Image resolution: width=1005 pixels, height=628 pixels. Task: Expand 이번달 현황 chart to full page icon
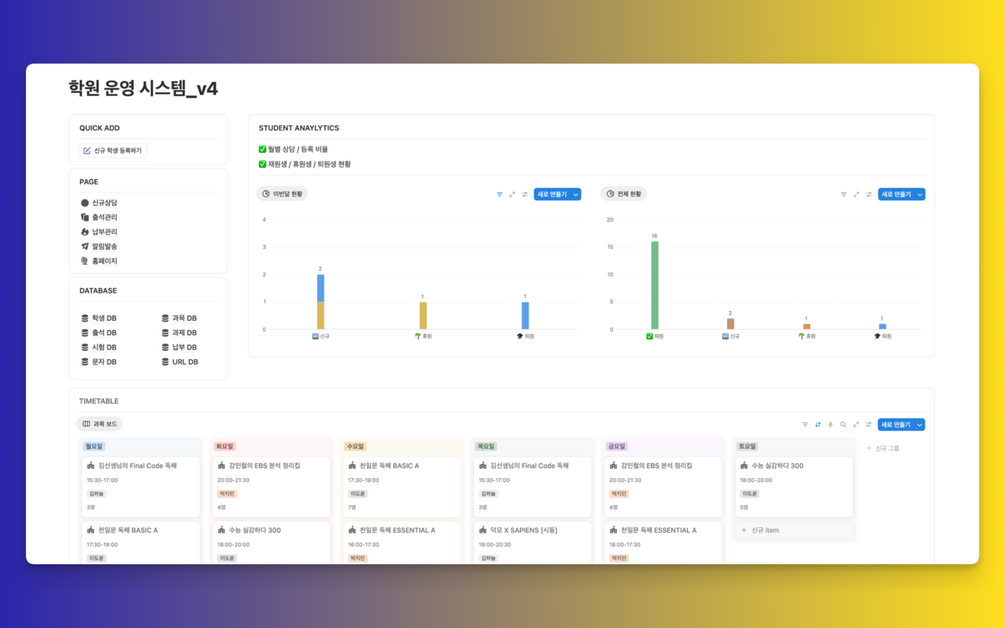[x=512, y=194]
